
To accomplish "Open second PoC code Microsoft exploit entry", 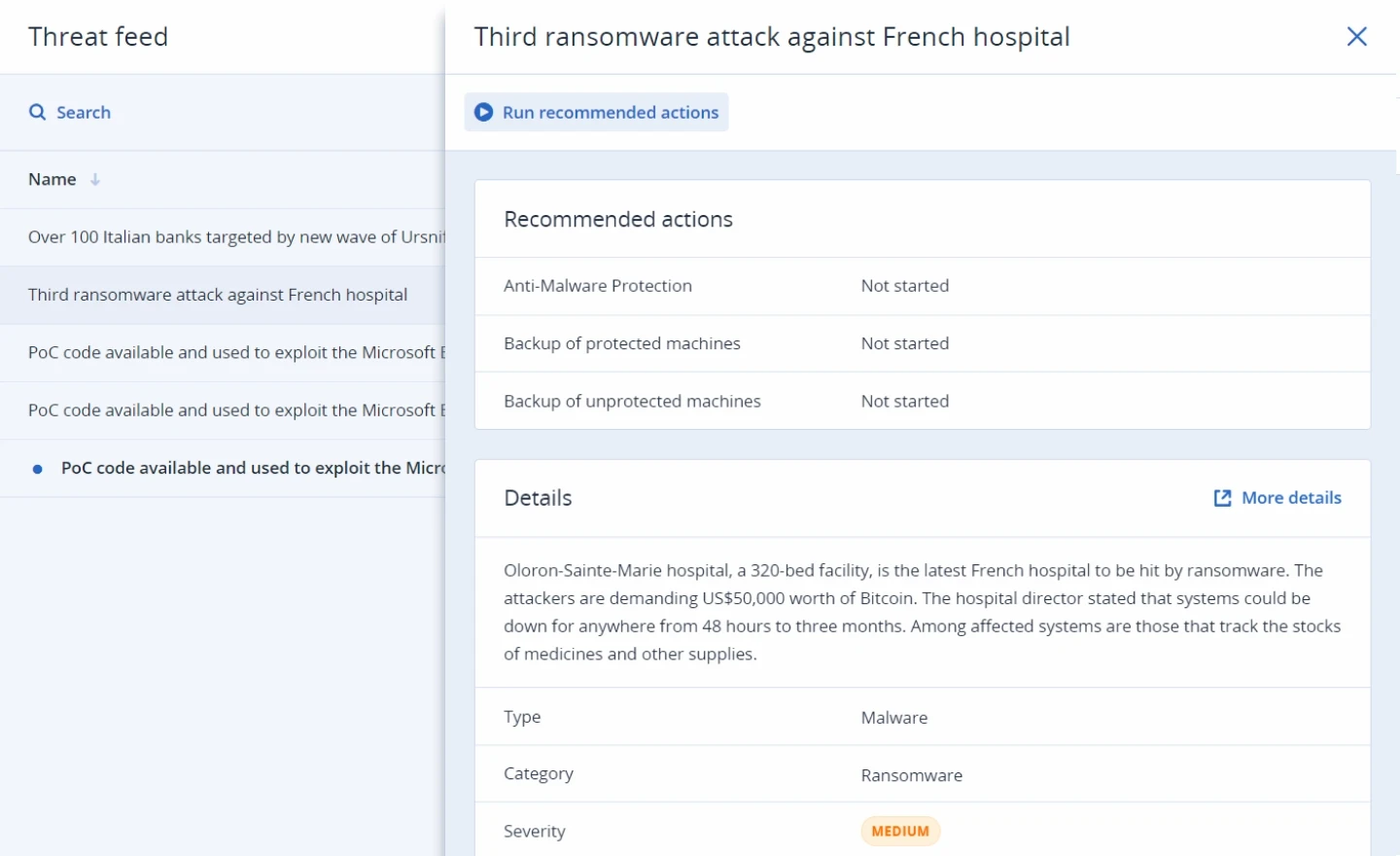I will click(223, 410).
